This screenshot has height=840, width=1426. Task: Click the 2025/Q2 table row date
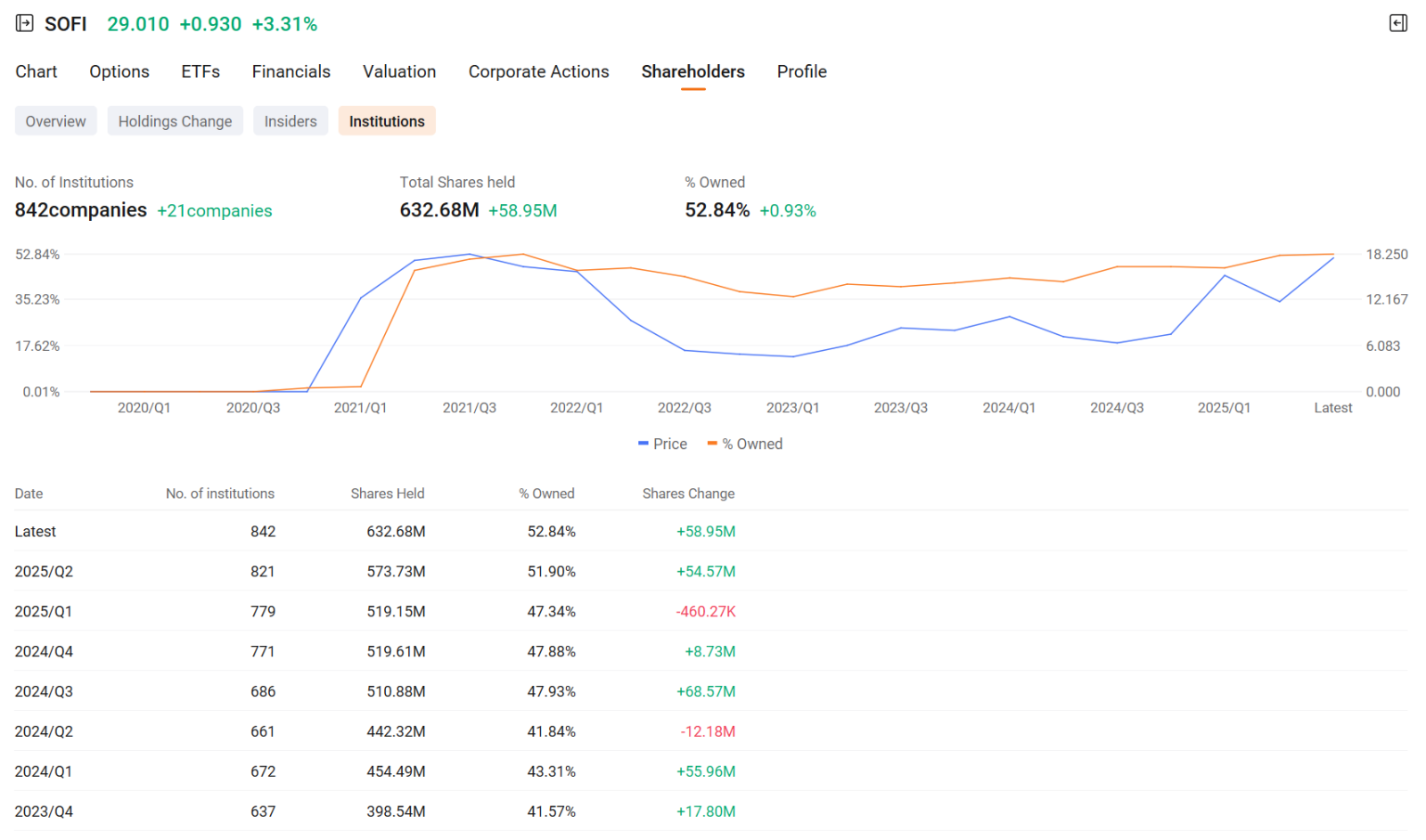coord(44,572)
